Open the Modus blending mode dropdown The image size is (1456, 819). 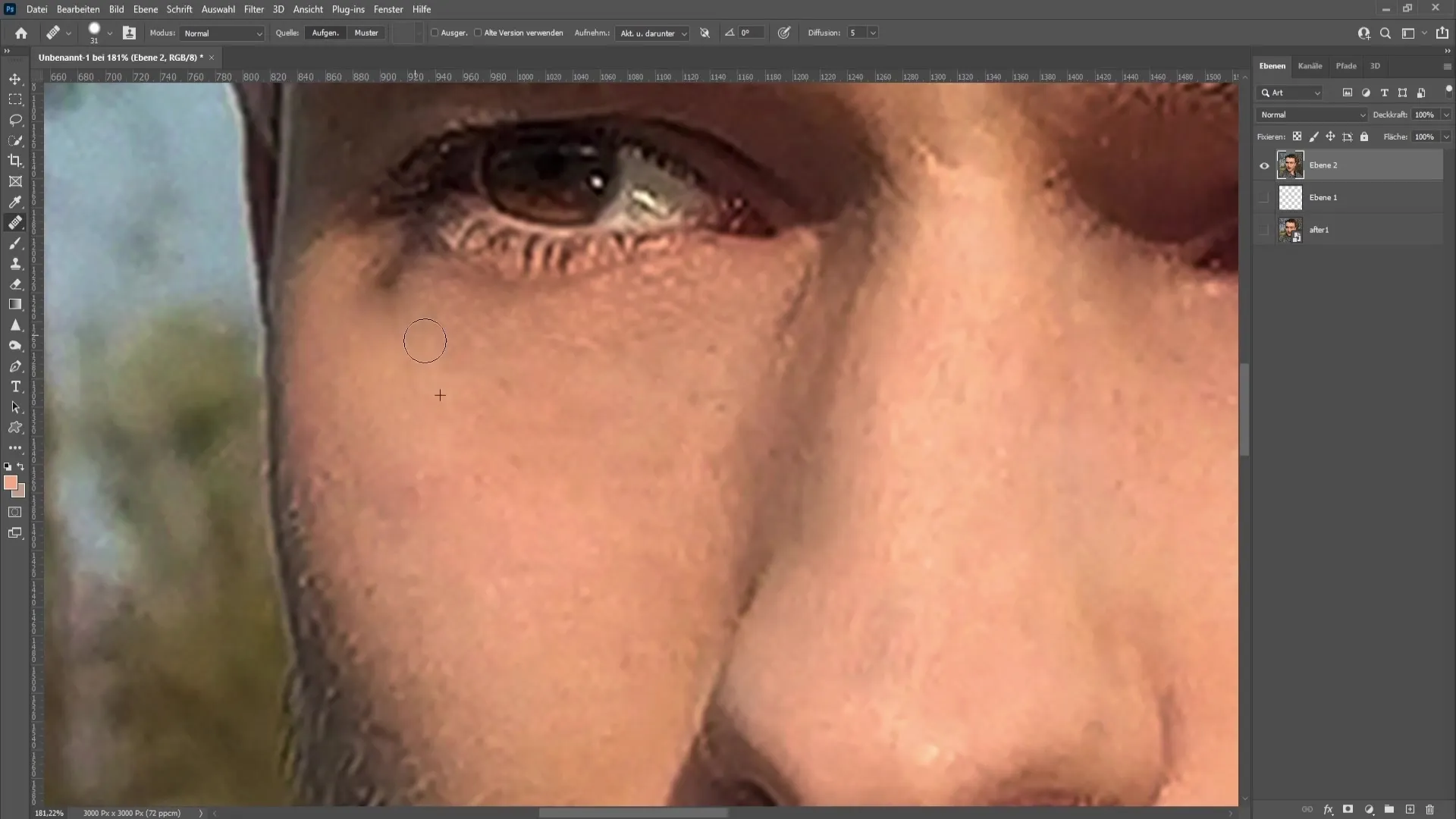[x=221, y=33]
